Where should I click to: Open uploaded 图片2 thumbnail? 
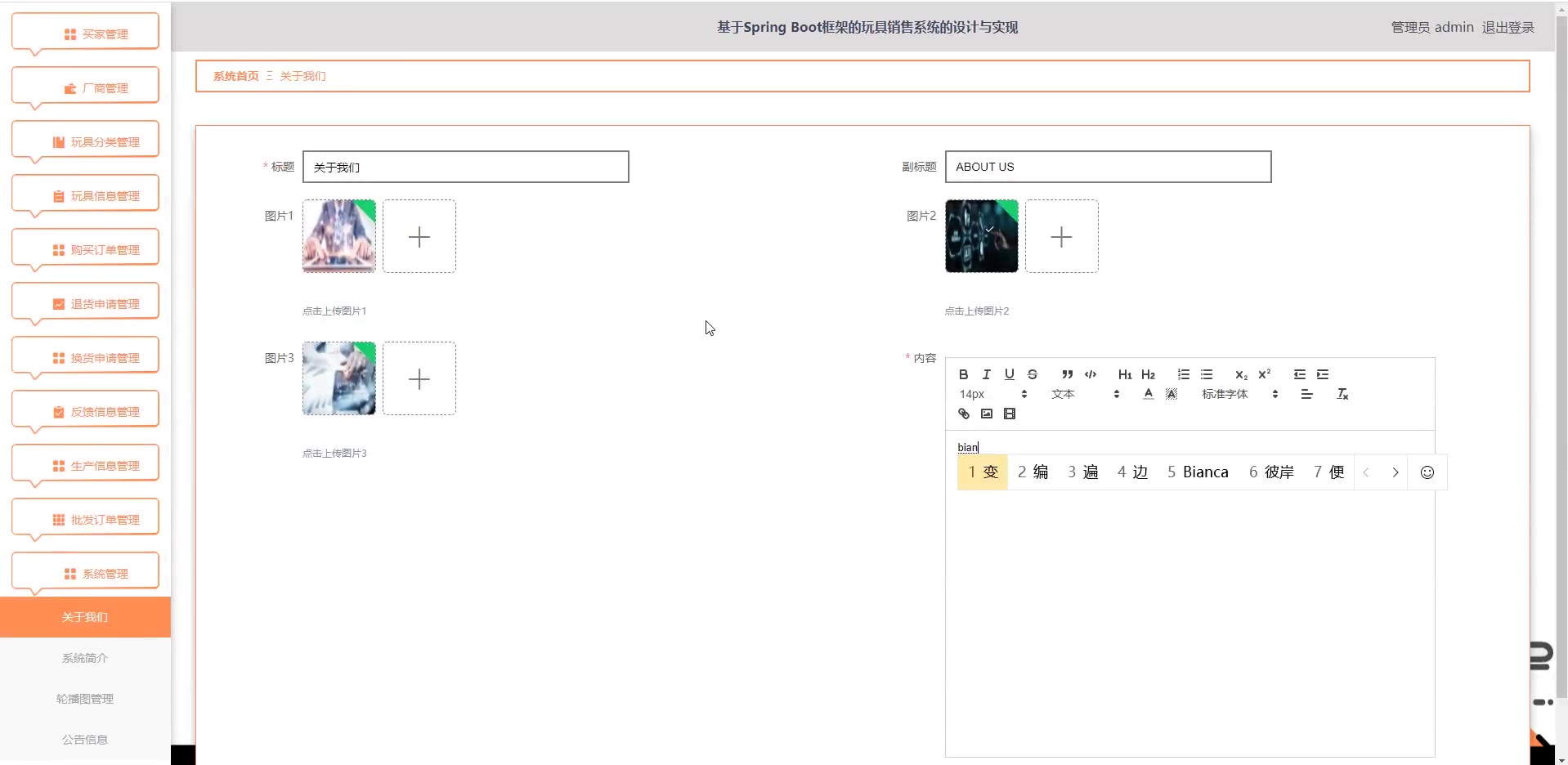pos(982,236)
